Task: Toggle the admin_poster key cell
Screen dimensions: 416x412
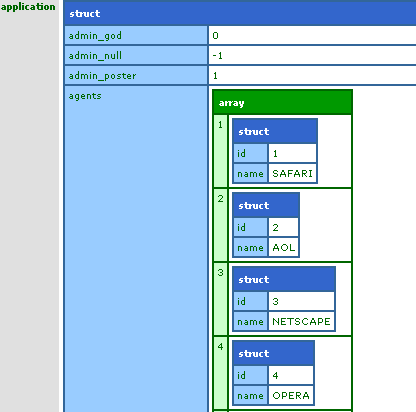Action: [x=136, y=75]
